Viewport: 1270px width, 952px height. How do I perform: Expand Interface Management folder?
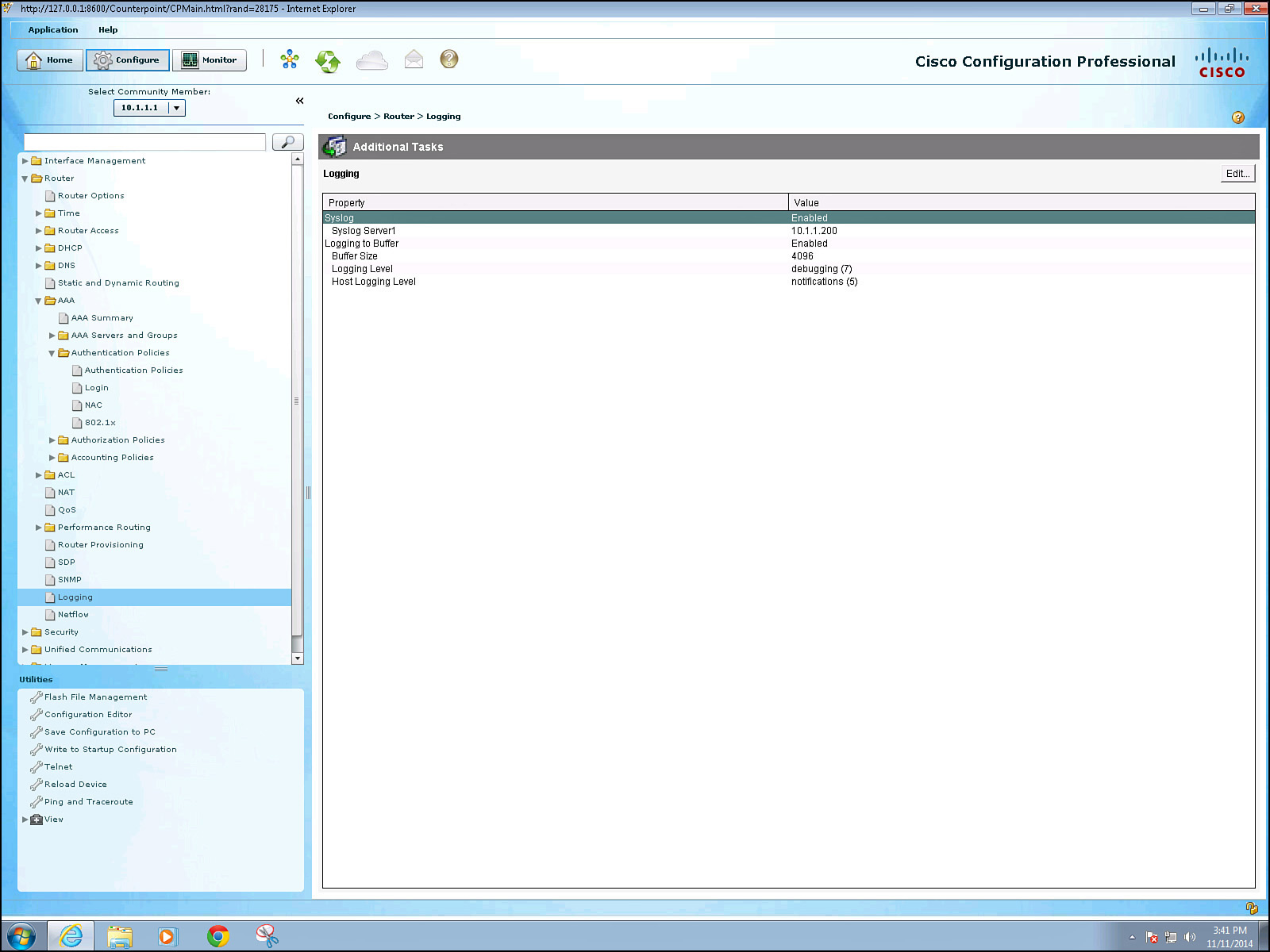(x=25, y=161)
